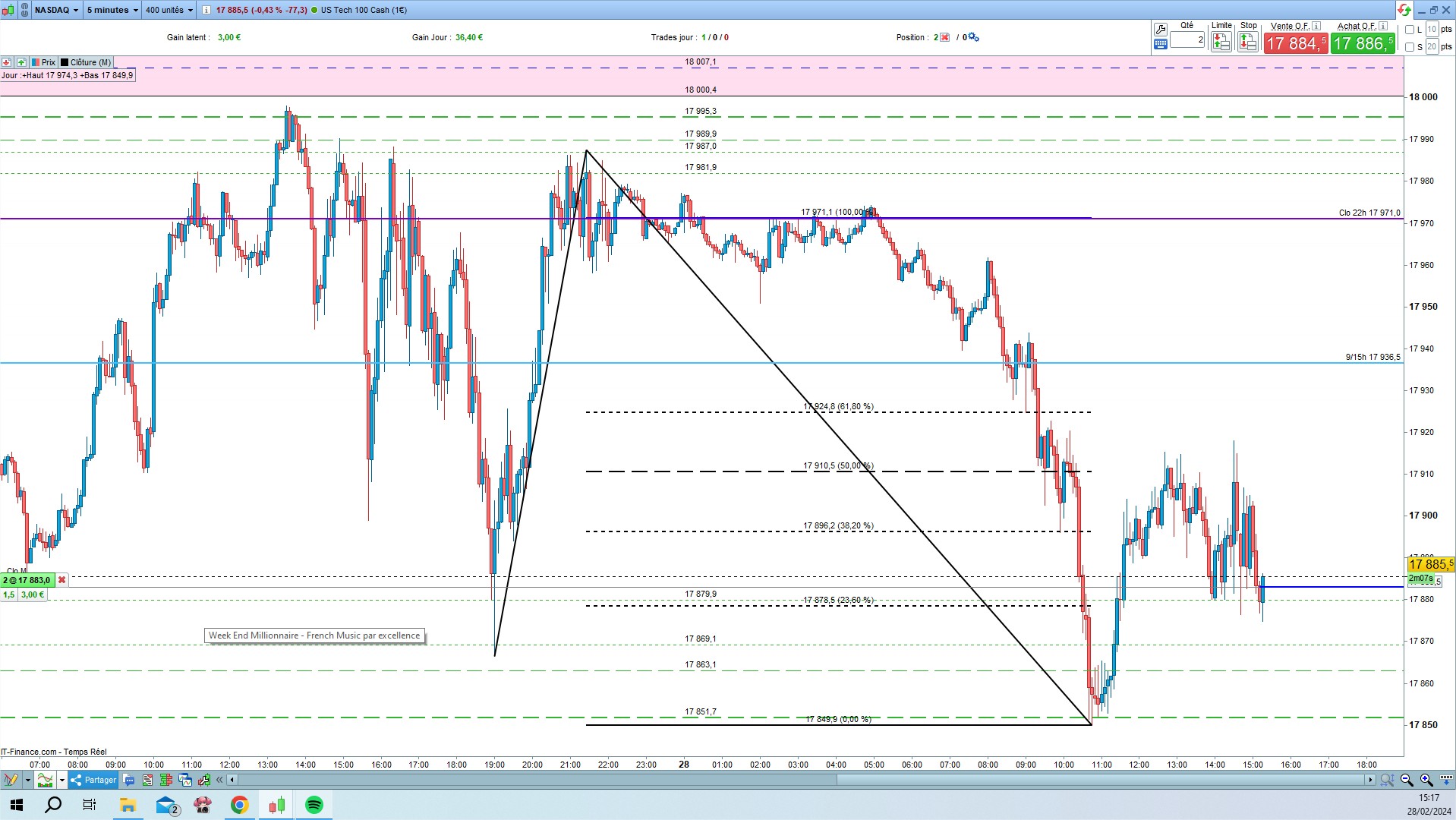Open the order settings wrench icon

coord(1160,30)
